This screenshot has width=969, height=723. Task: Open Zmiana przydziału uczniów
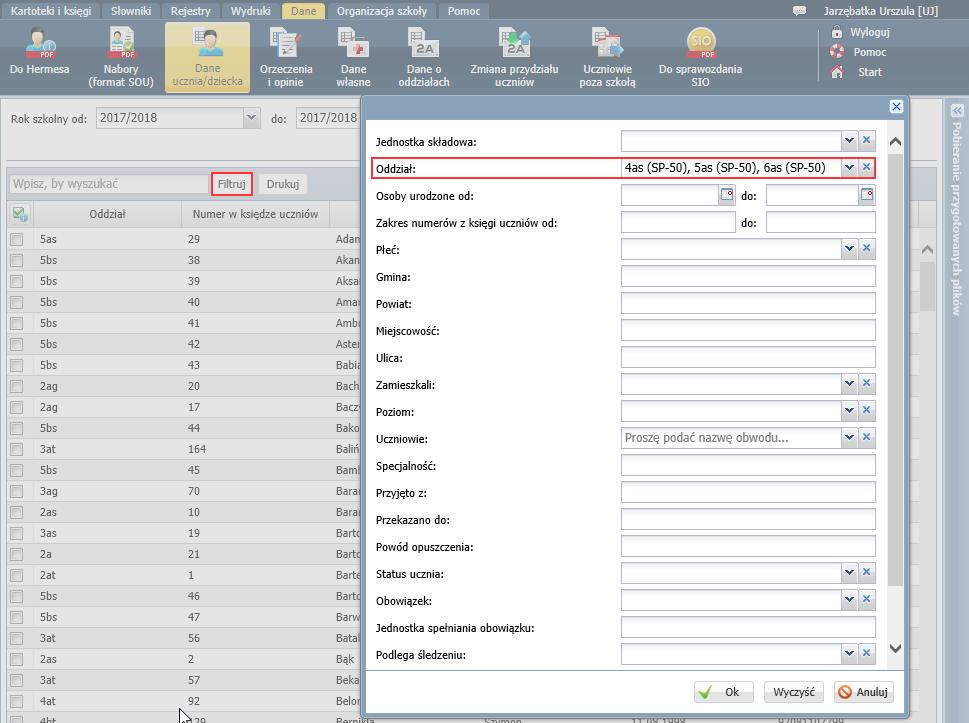(x=514, y=57)
